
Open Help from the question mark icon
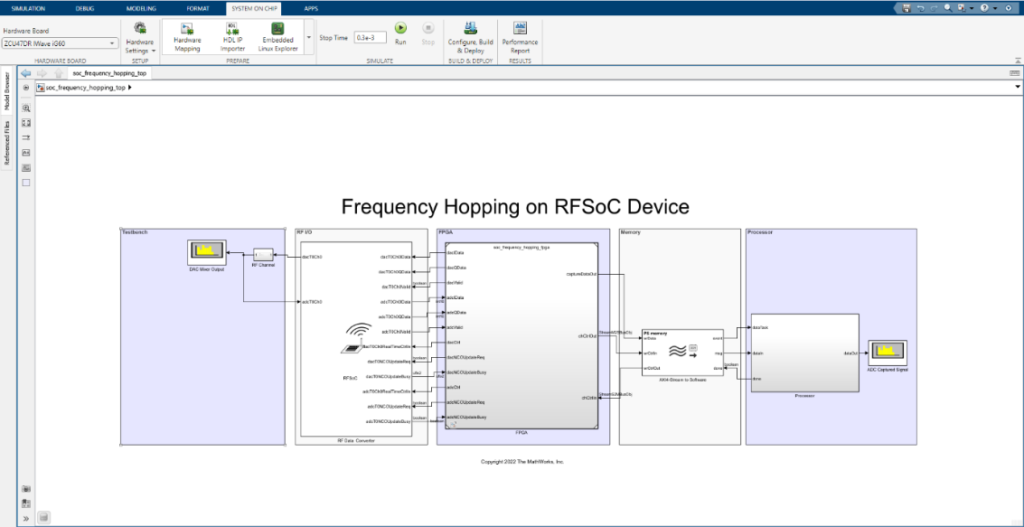coord(984,8)
